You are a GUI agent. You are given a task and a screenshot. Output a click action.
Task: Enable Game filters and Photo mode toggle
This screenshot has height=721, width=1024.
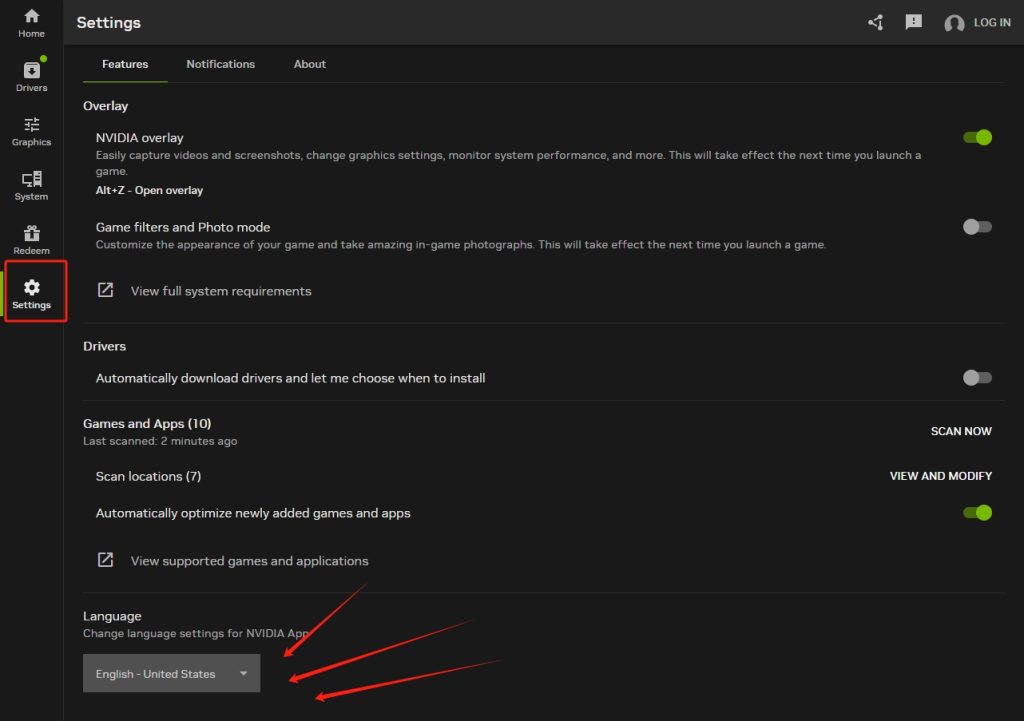(977, 227)
